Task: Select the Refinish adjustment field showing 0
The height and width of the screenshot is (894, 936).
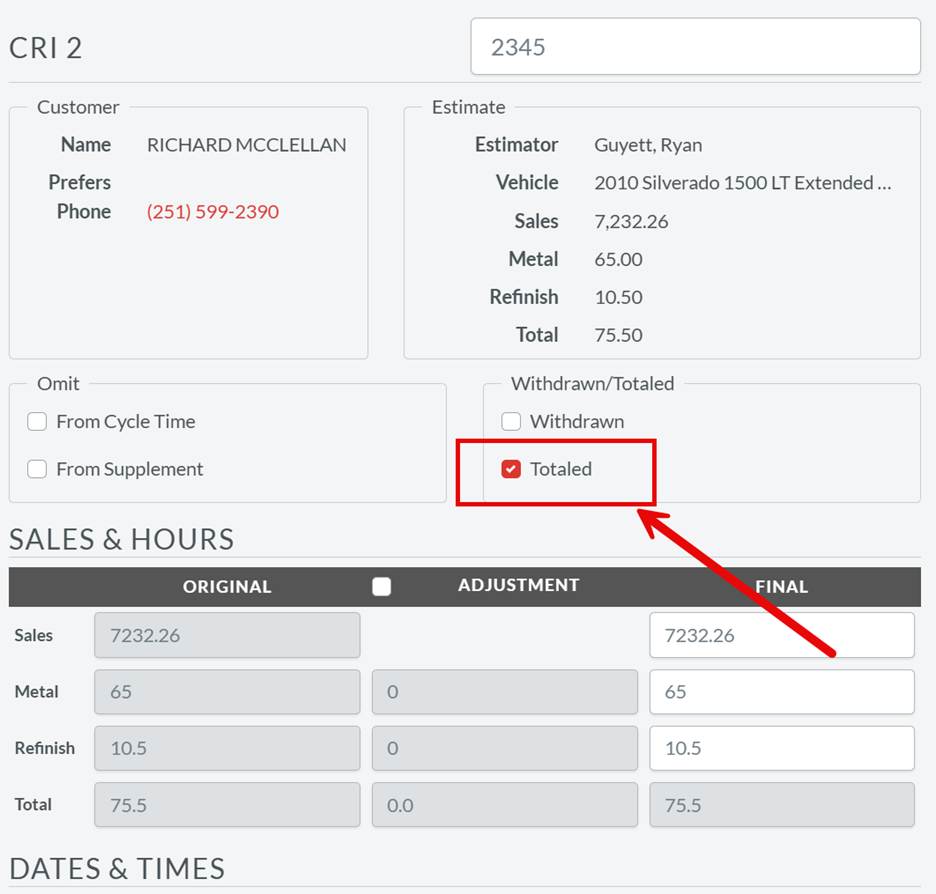Action: [x=505, y=748]
